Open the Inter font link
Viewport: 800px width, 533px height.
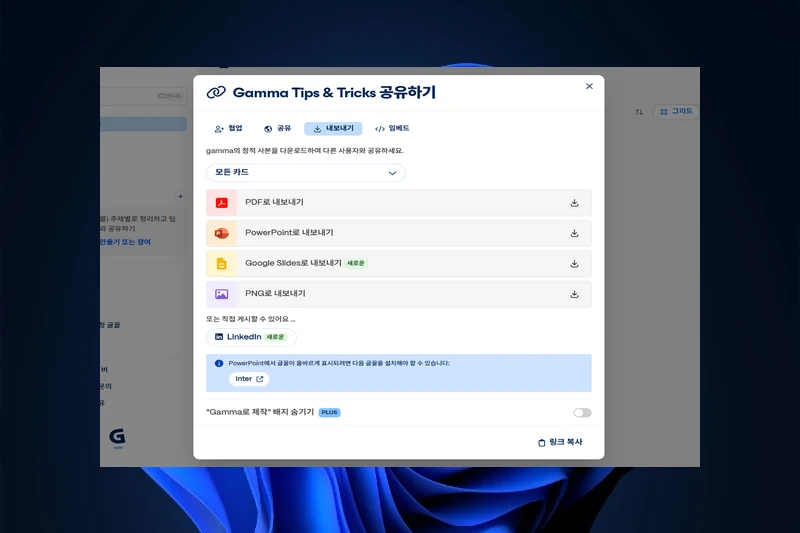tap(249, 379)
